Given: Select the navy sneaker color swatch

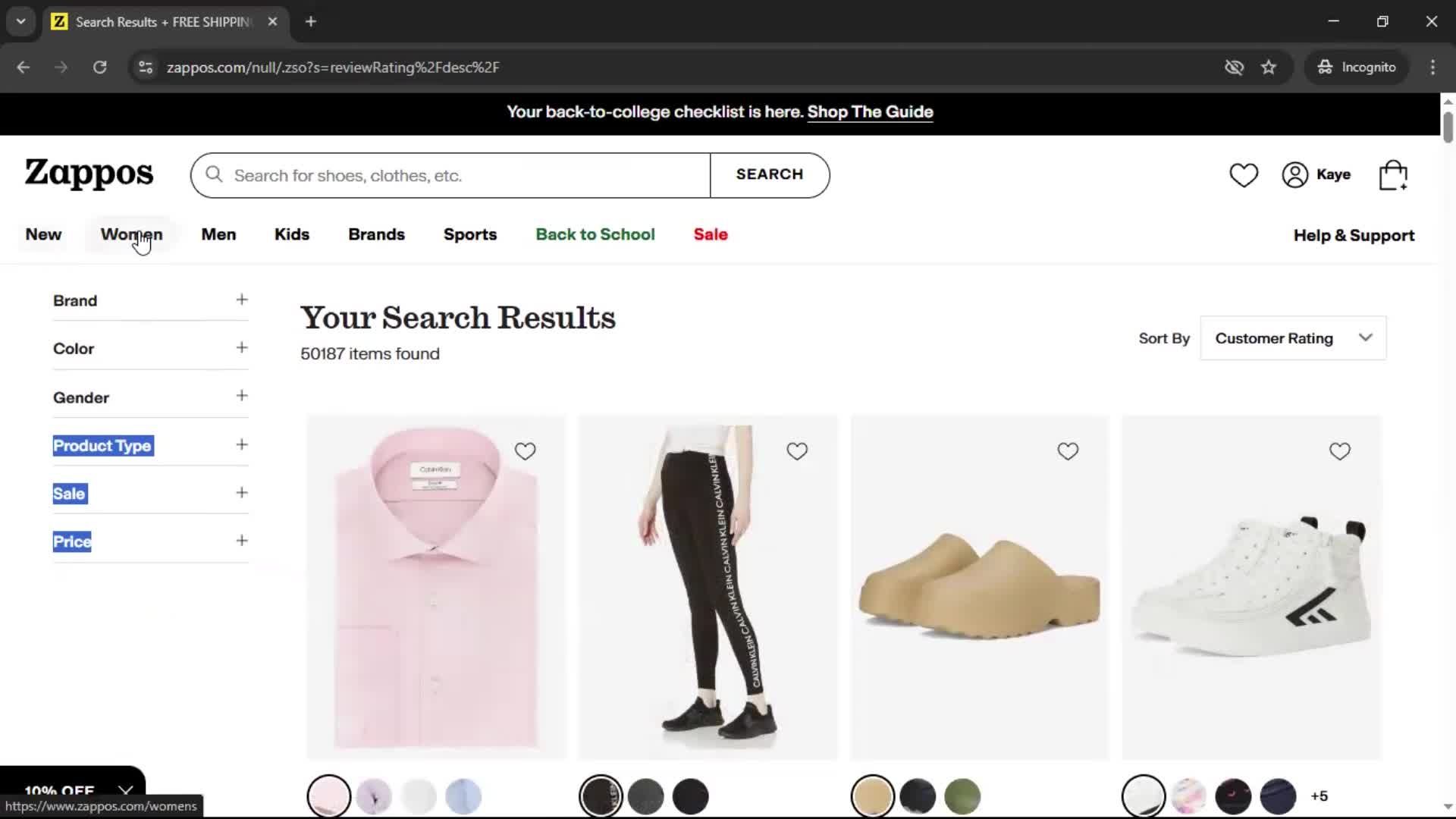Looking at the screenshot, I should [x=1278, y=796].
